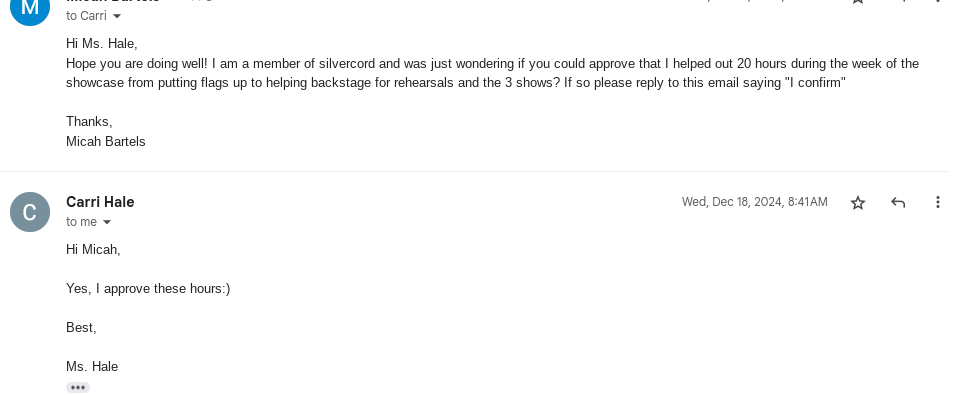The height and width of the screenshot is (395, 959).
Task: Click Carri Hale's gray C avatar
Action: click(30, 212)
